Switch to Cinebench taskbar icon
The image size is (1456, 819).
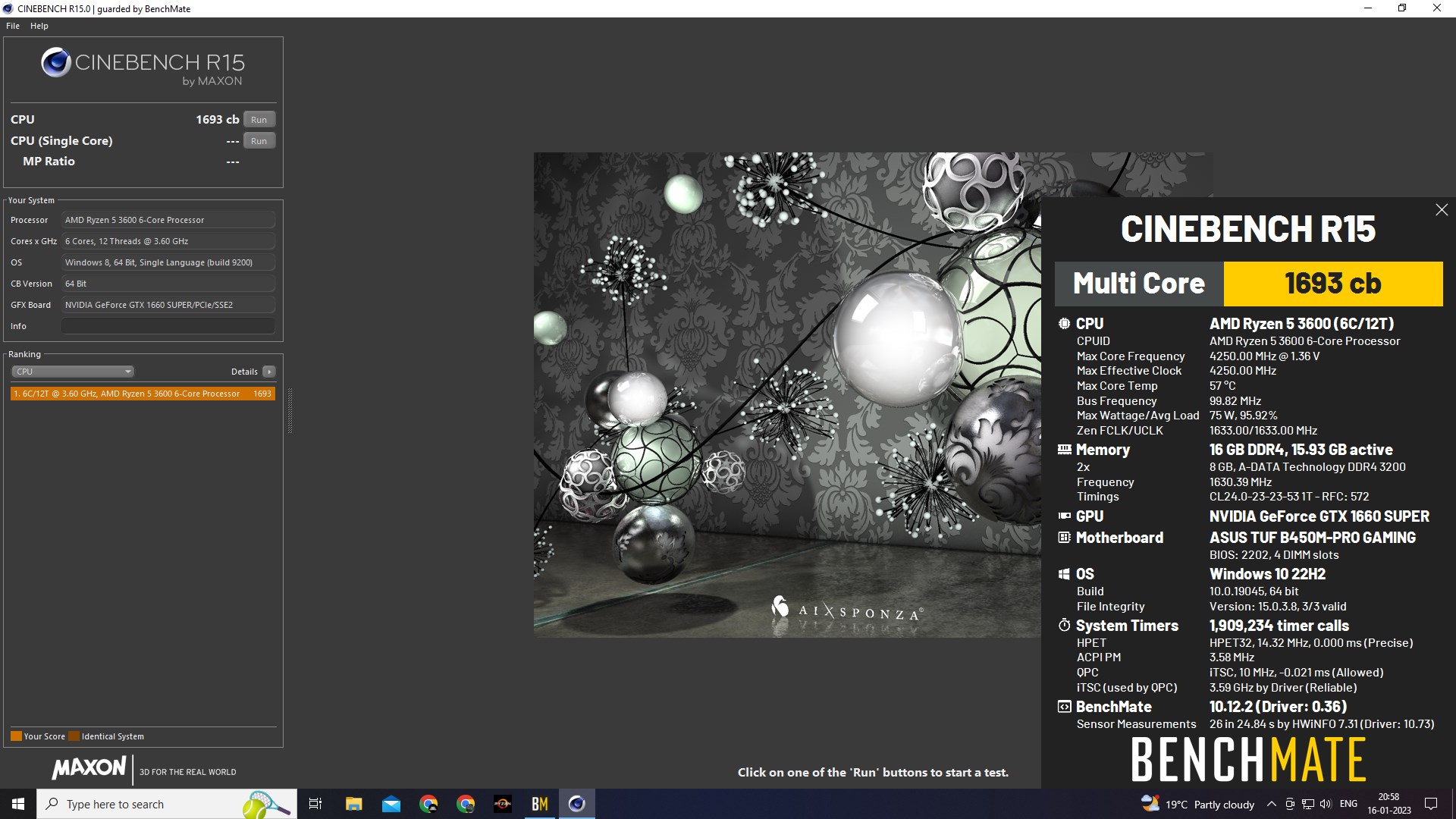(x=577, y=804)
